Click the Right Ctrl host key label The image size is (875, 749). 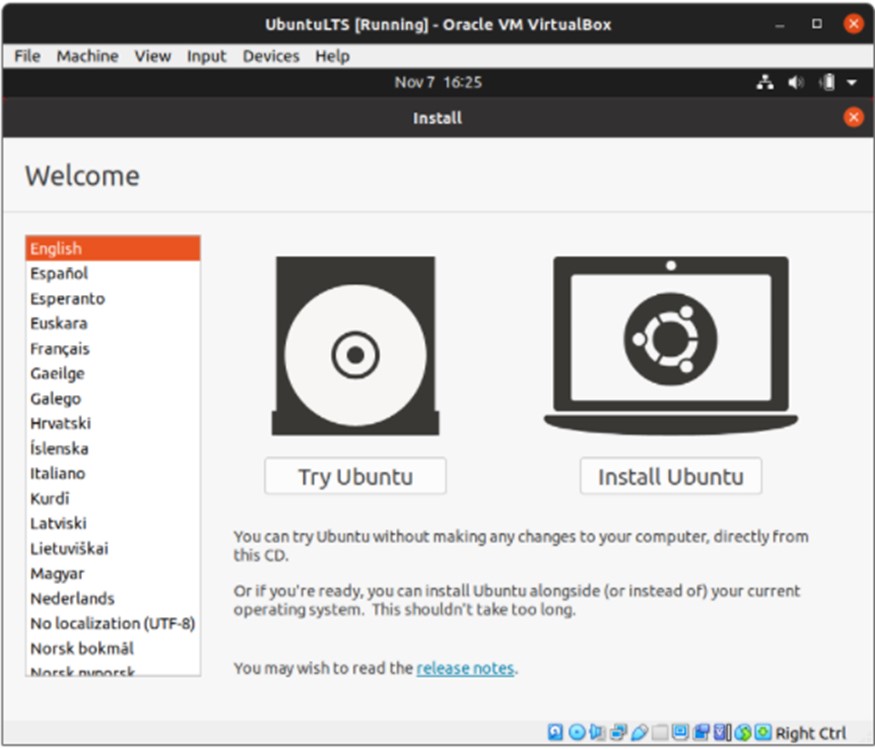click(810, 732)
